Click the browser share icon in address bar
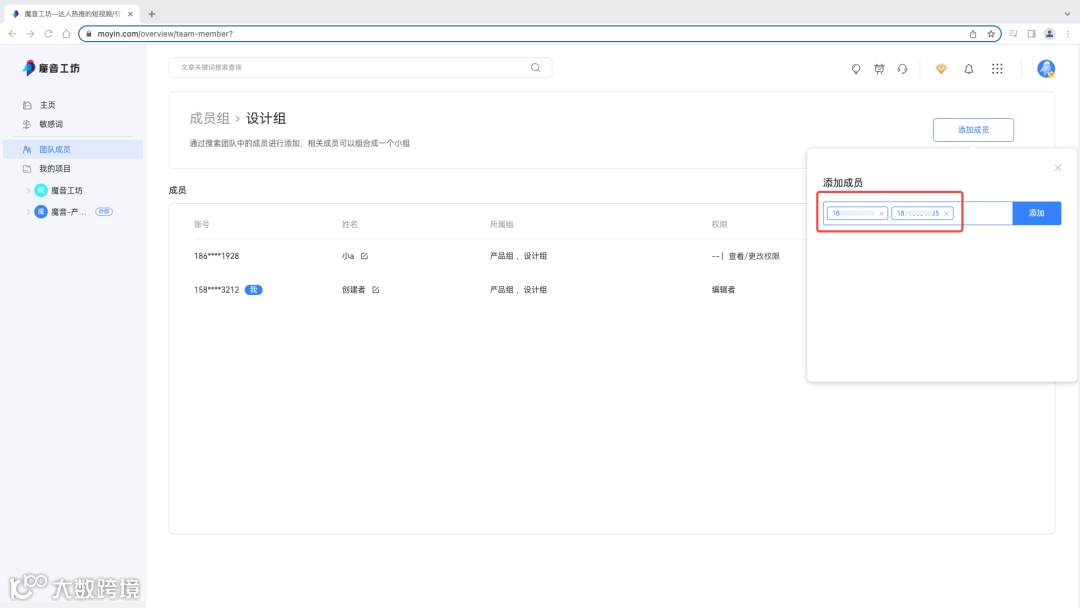The height and width of the screenshot is (608, 1080). 973,34
